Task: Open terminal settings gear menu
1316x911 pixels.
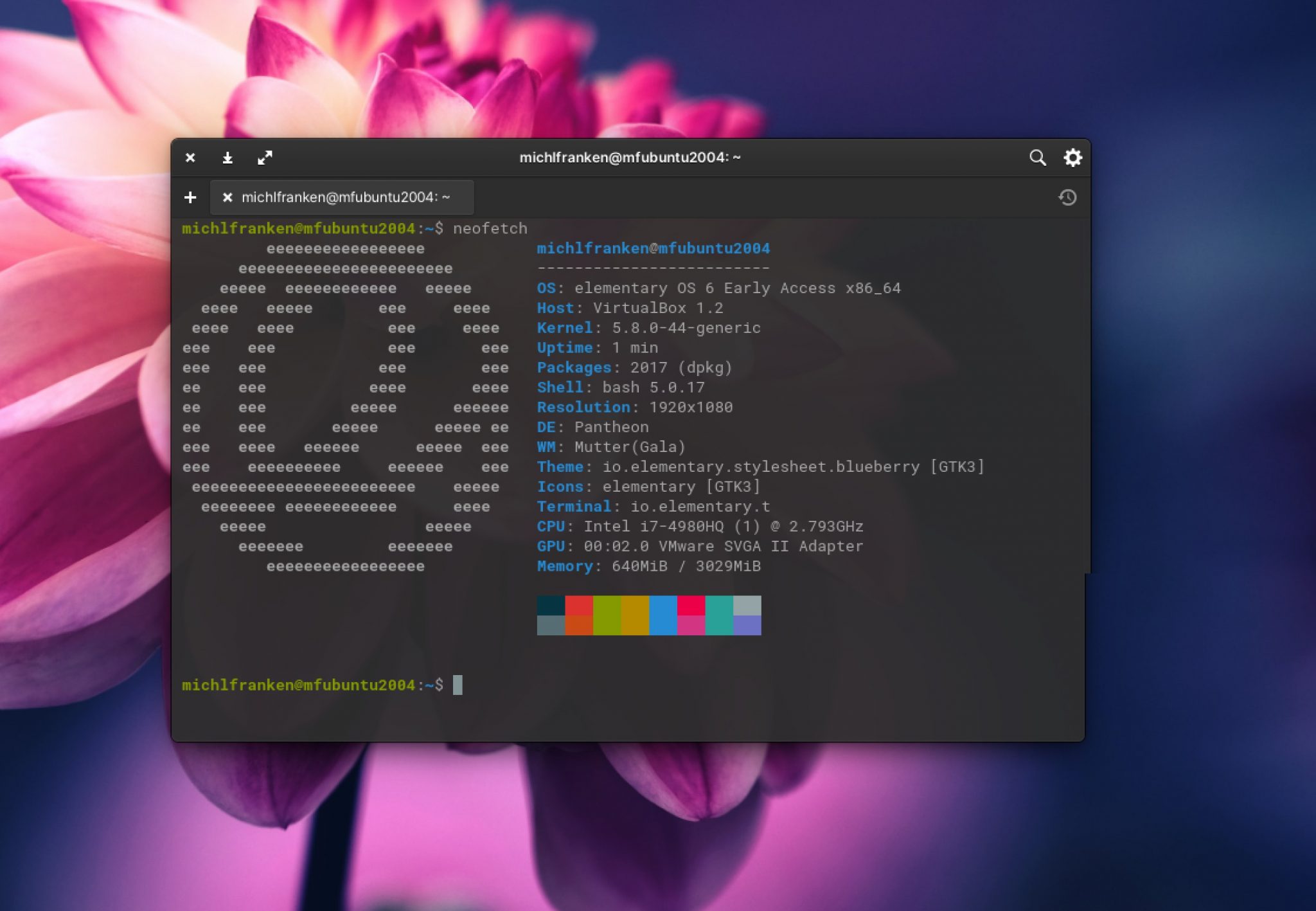Action: 1072,158
